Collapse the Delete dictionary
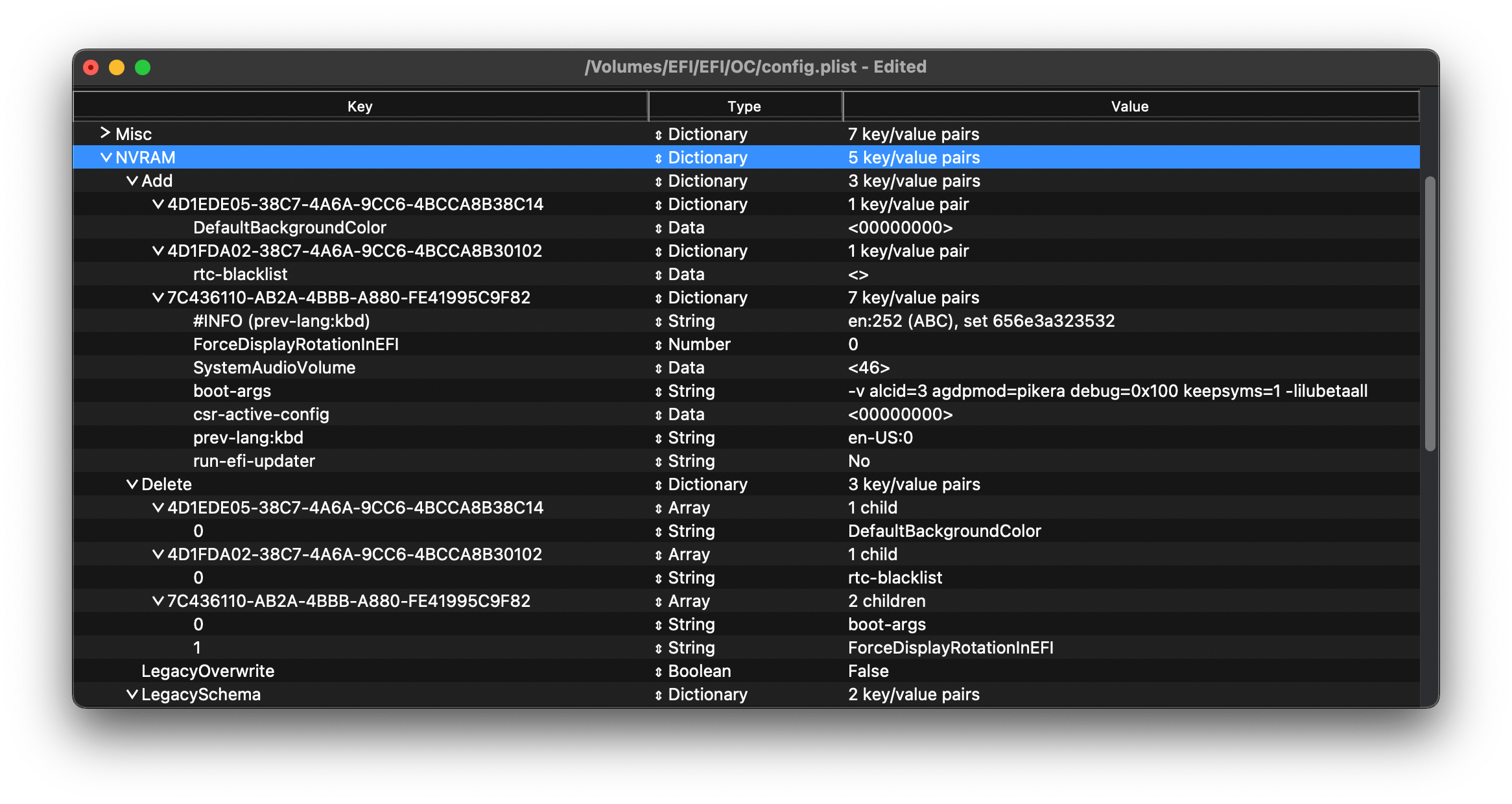This screenshot has width=1512, height=804. click(x=132, y=484)
